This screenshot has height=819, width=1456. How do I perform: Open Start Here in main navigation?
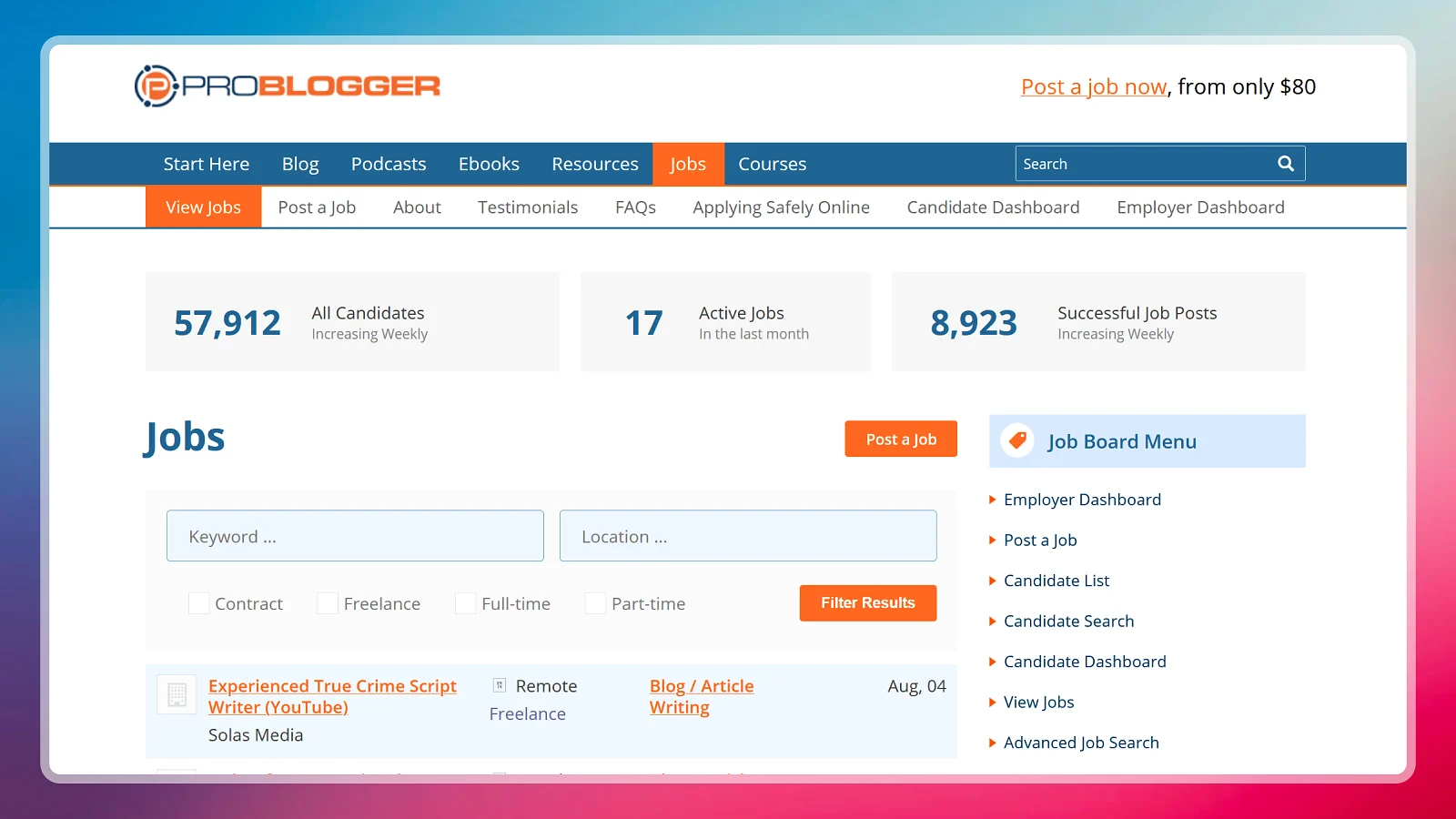(207, 164)
